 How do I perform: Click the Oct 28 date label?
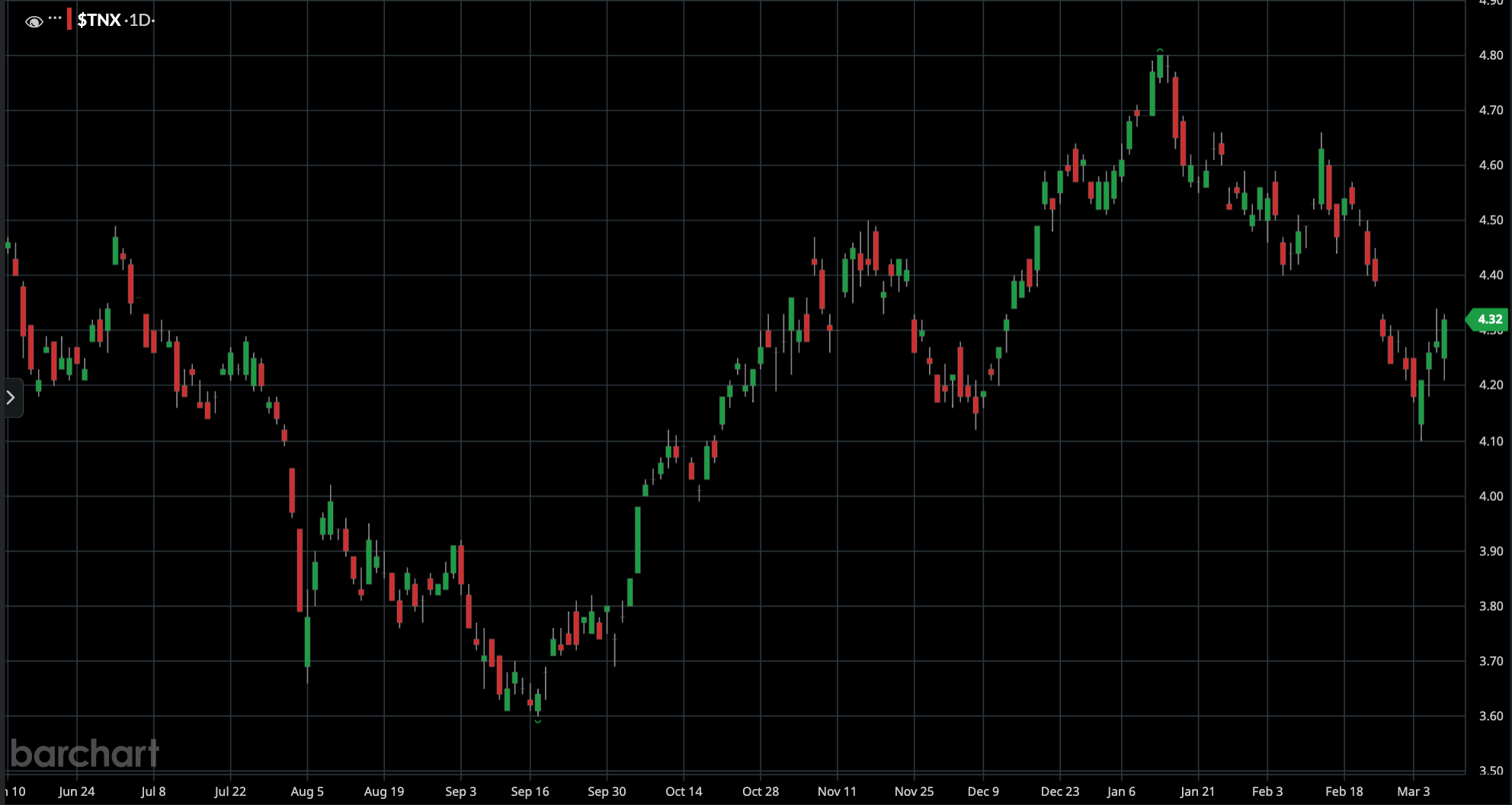(x=761, y=791)
